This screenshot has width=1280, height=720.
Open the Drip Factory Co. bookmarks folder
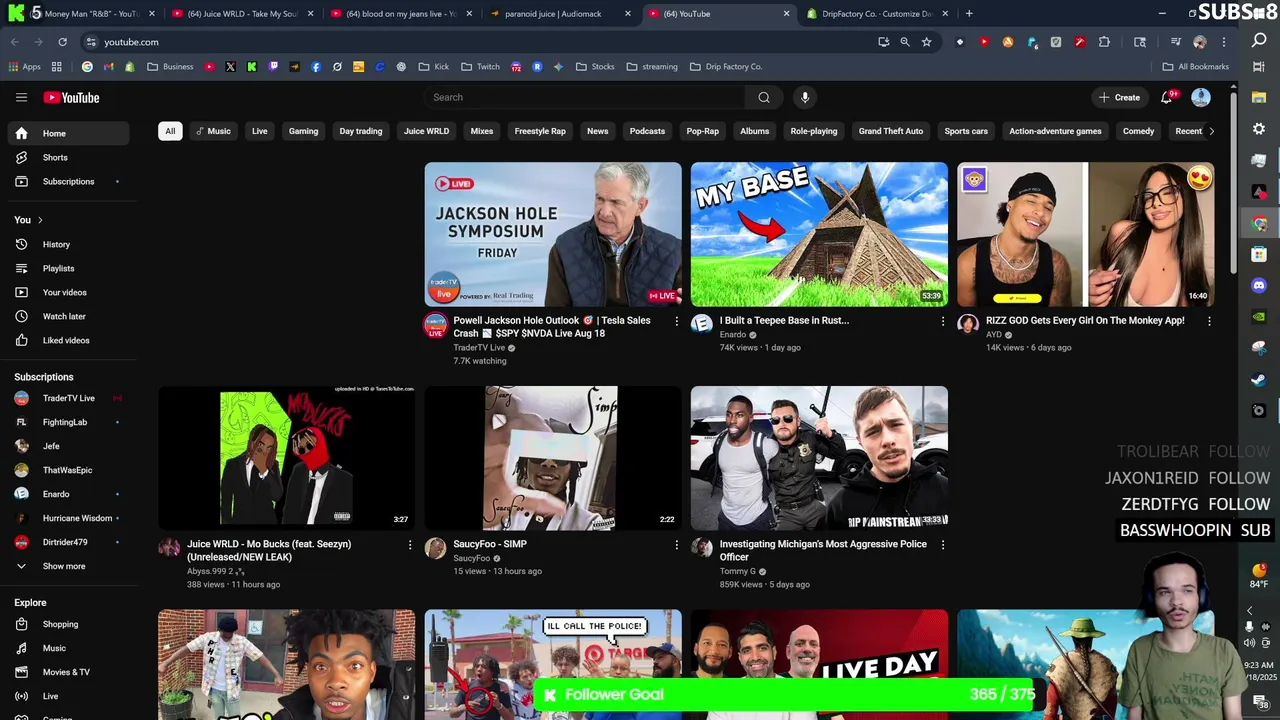726,67
